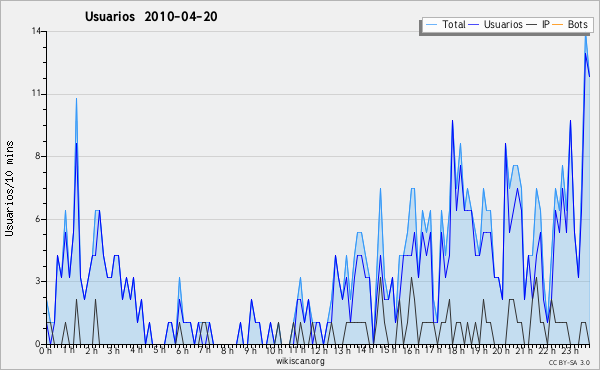The image size is (600, 370).
Task: Click the x-axis label 20 h
Action: pyautogui.click(x=502, y=350)
